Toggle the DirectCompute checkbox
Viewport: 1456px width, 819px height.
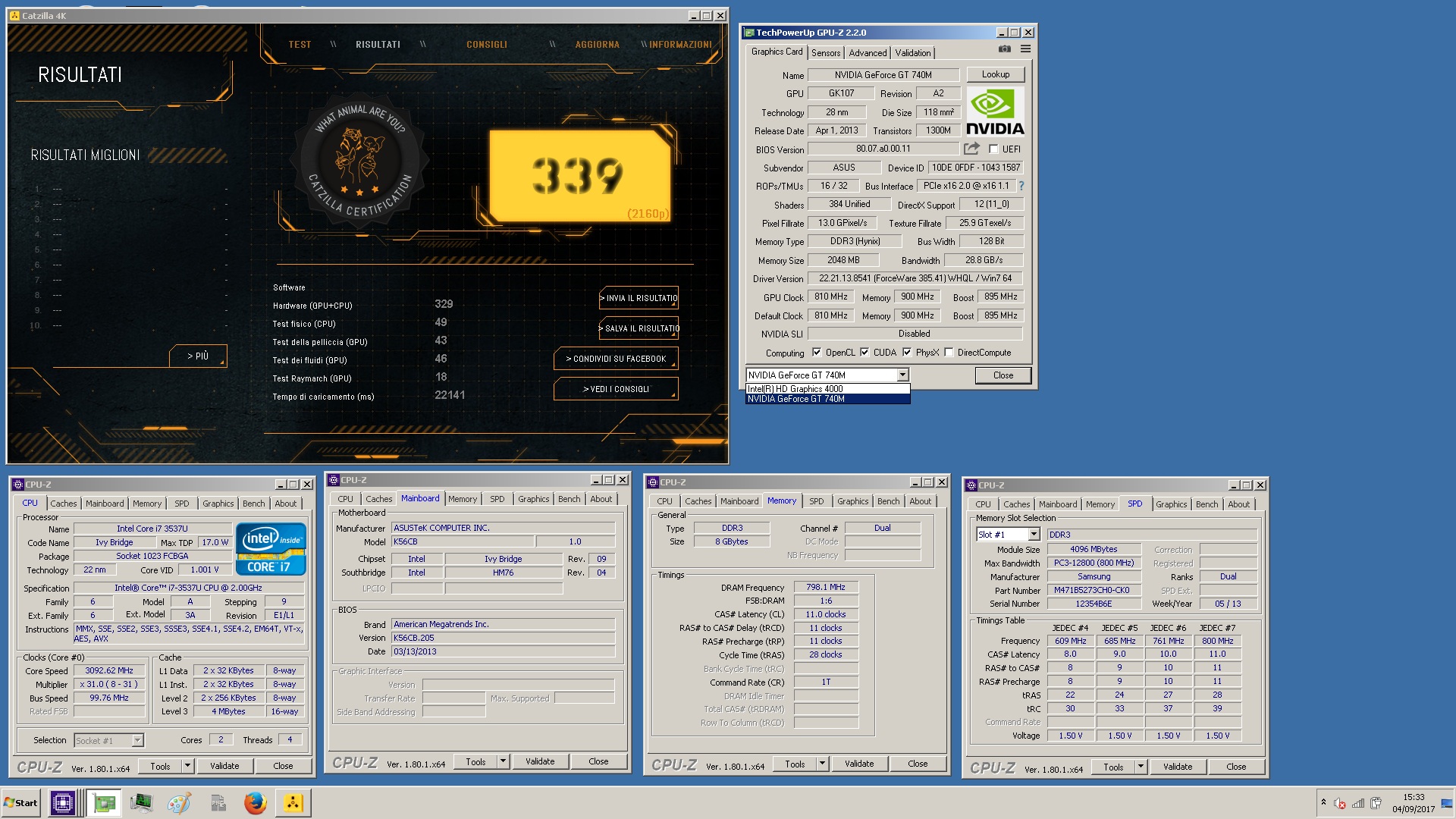949,353
